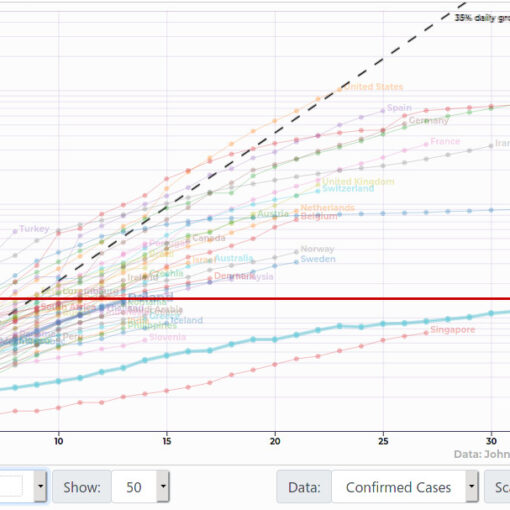The width and height of the screenshot is (510, 510).
Task: Select the Spain label on the chart
Action: 399,108
